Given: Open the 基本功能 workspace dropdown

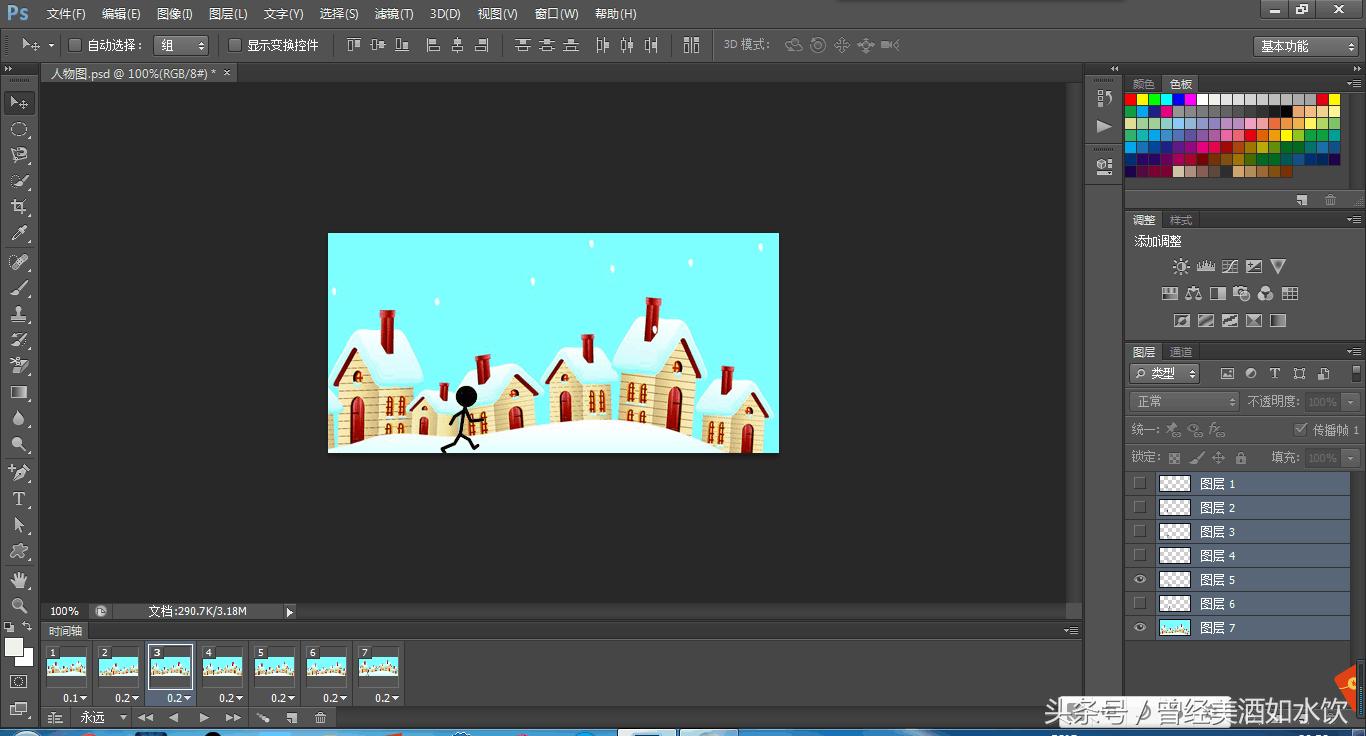Looking at the screenshot, I should (x=1306, y=46).
